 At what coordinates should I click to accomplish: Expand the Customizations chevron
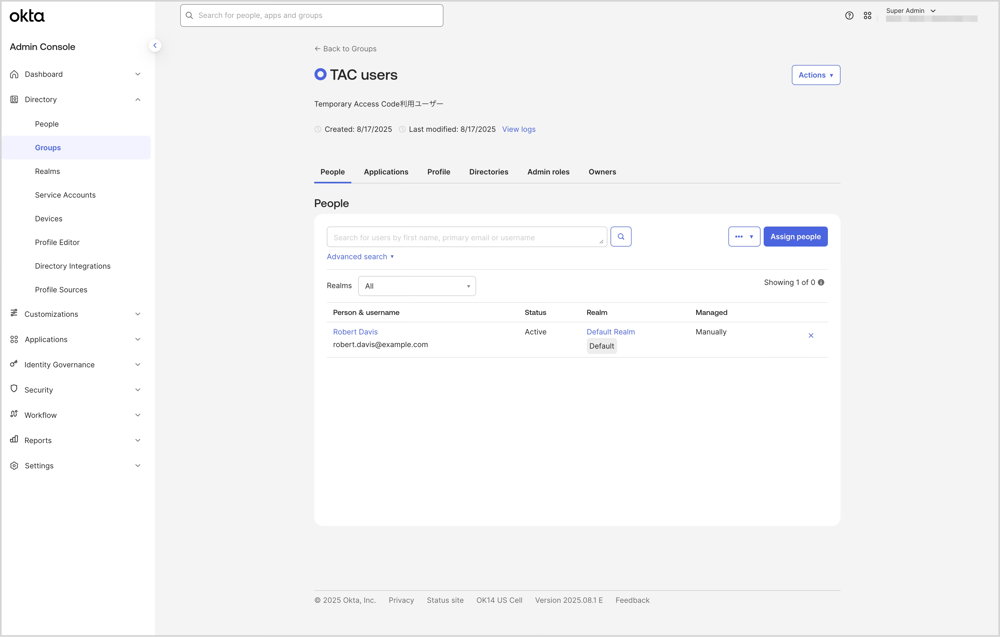click(x=138, y=314)
